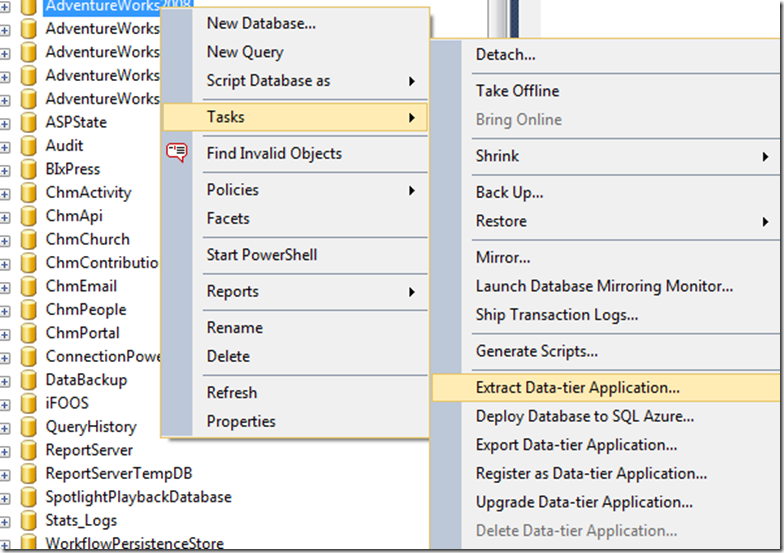
Task: Choose New Query from context menu
Action: (245, 52)
